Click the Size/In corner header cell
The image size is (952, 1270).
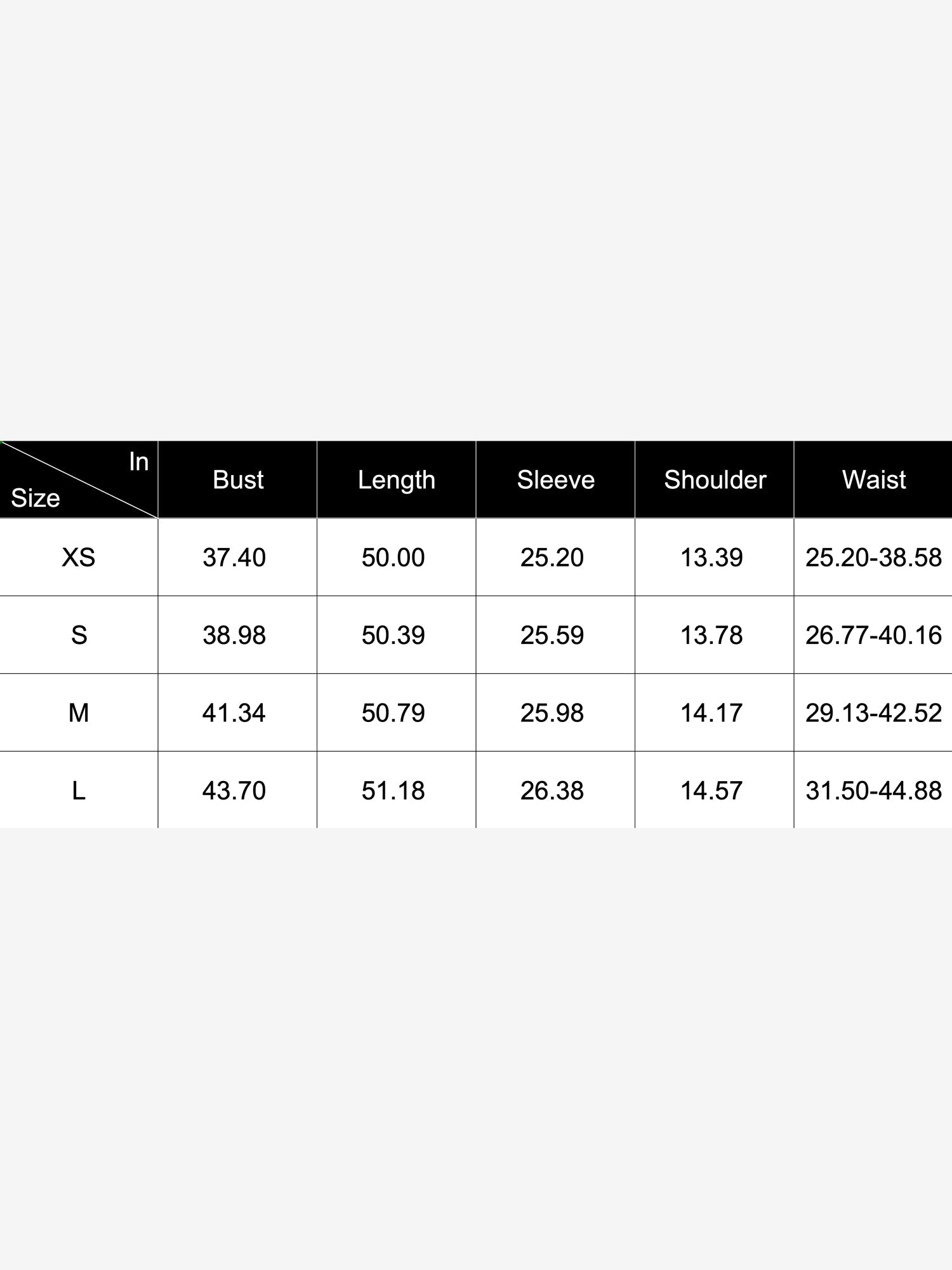tap(79, 479)
